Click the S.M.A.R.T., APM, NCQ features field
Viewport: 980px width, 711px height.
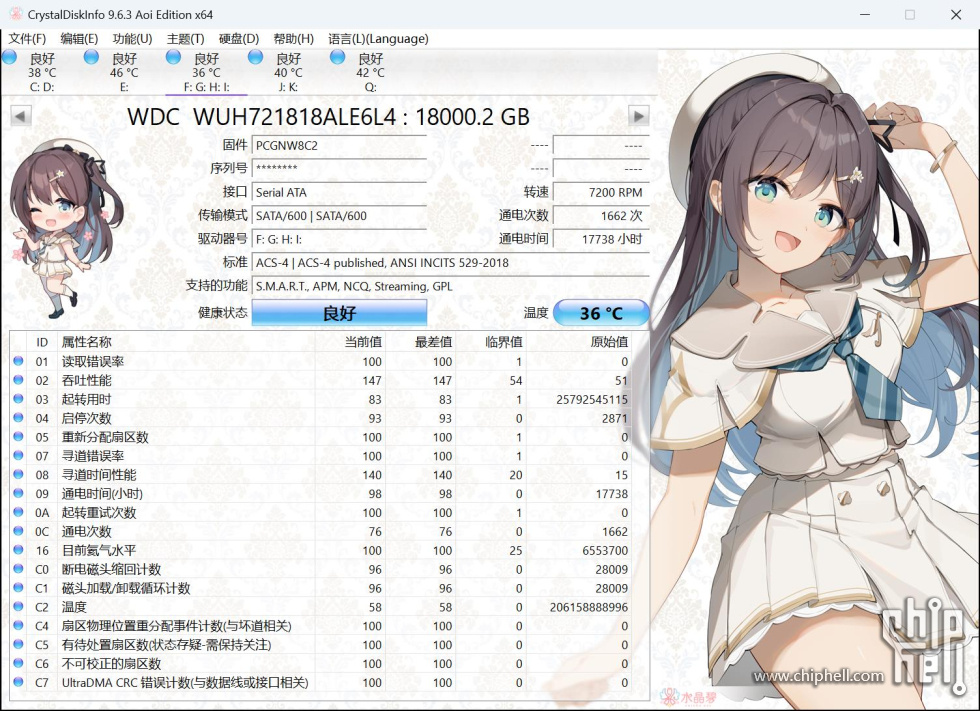tap(451, 286)
